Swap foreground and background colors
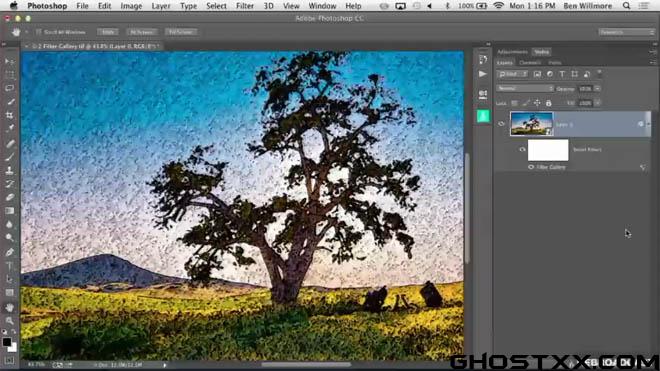The width and height of the screenshot is (660, 371). (13, 332)
